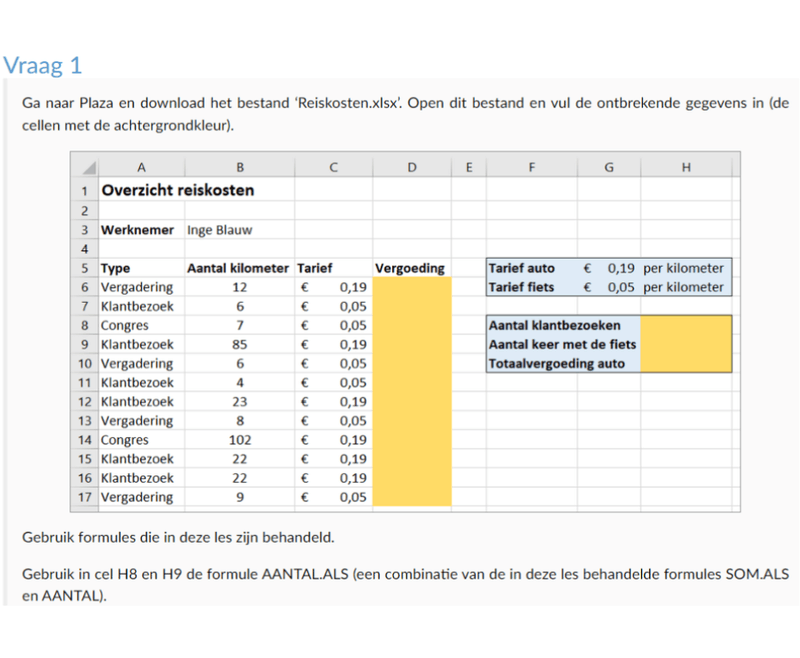Screen dimensions: 800x658
Task: Click the 'Vraag 1' heading
Action: (x=43, y=65)
